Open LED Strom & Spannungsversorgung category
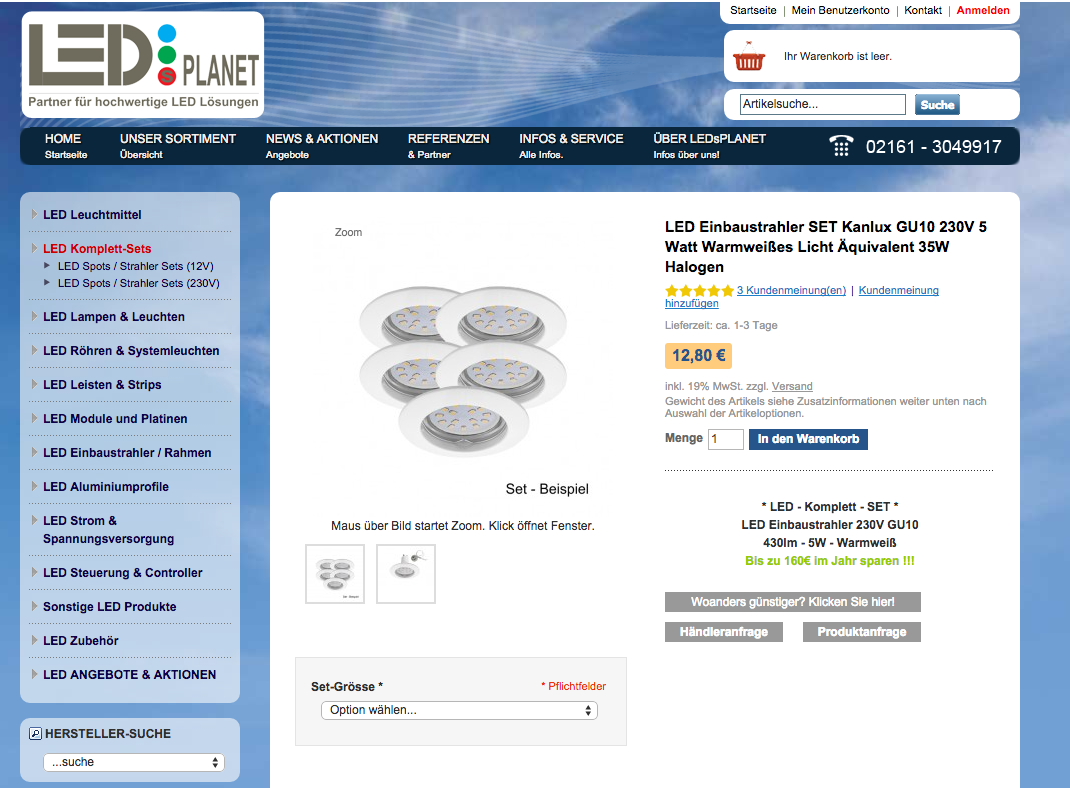Viewport: 1070px width, 788px height. click(x=109, y=529)
